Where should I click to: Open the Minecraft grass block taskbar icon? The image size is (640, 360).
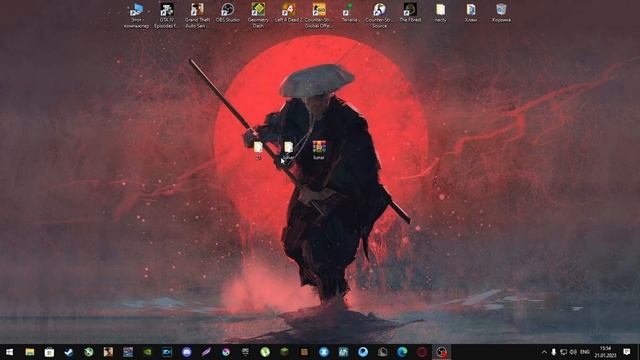pyautogui.click(x=284, y=352)
